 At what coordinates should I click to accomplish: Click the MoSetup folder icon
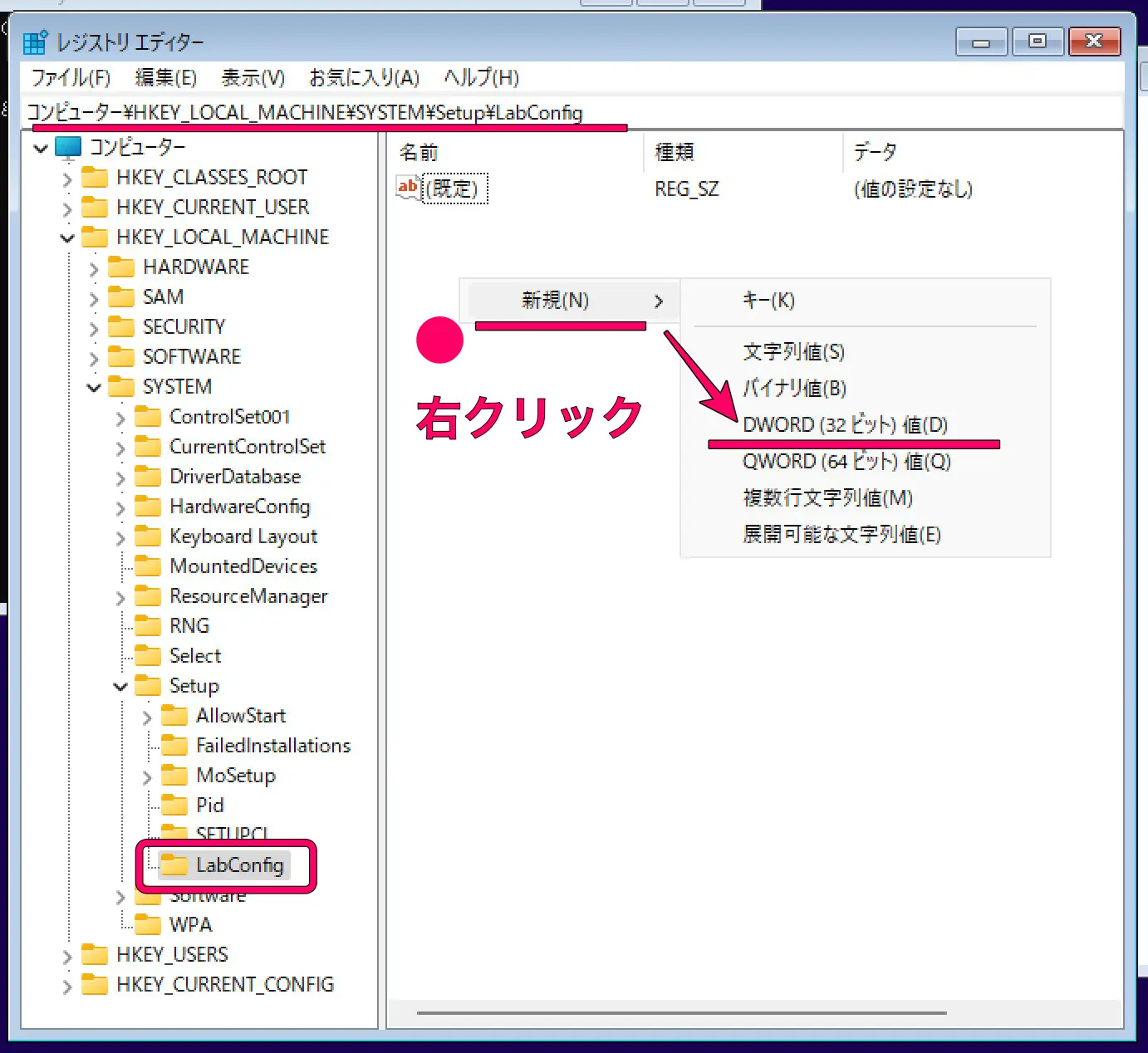175,775
